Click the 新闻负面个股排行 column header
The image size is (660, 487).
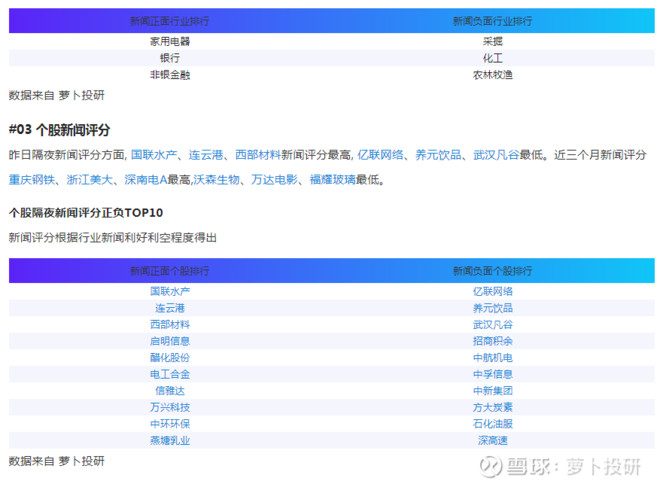point(492,271)
